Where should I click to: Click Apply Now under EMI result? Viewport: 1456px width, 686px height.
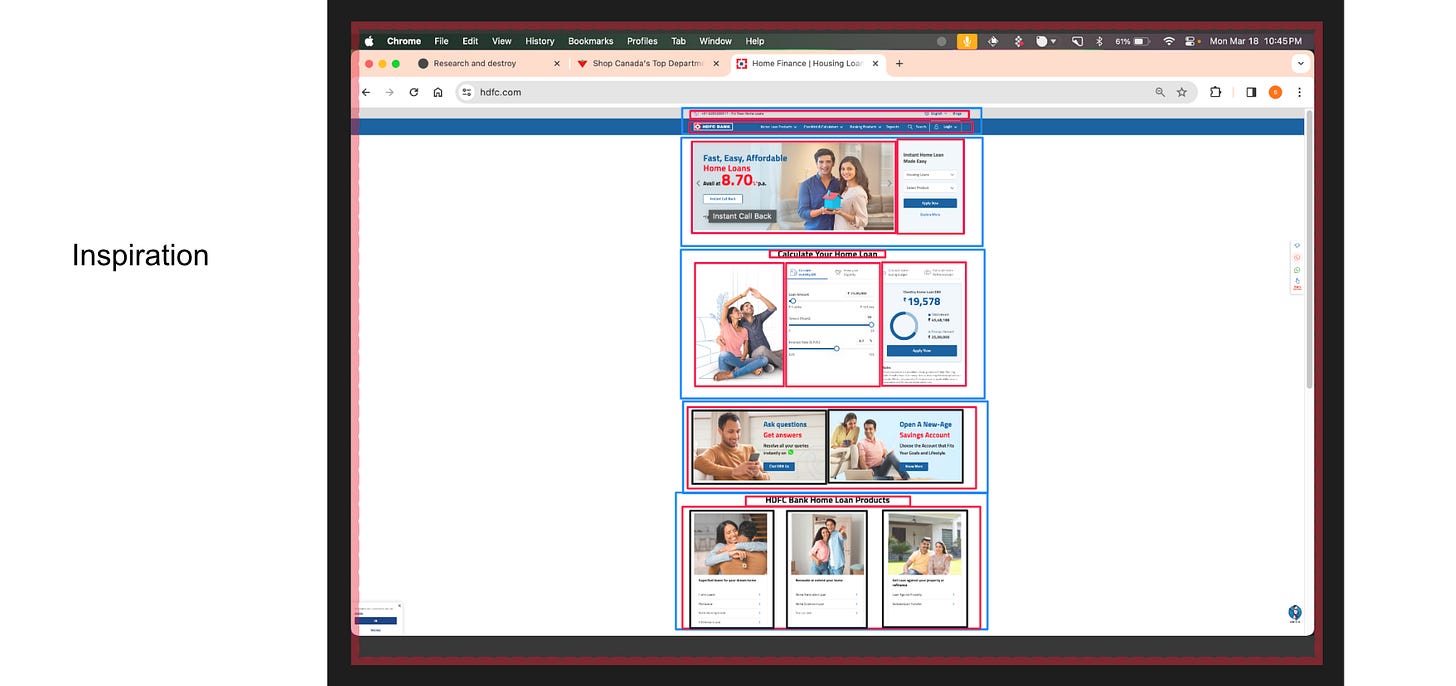922,351
